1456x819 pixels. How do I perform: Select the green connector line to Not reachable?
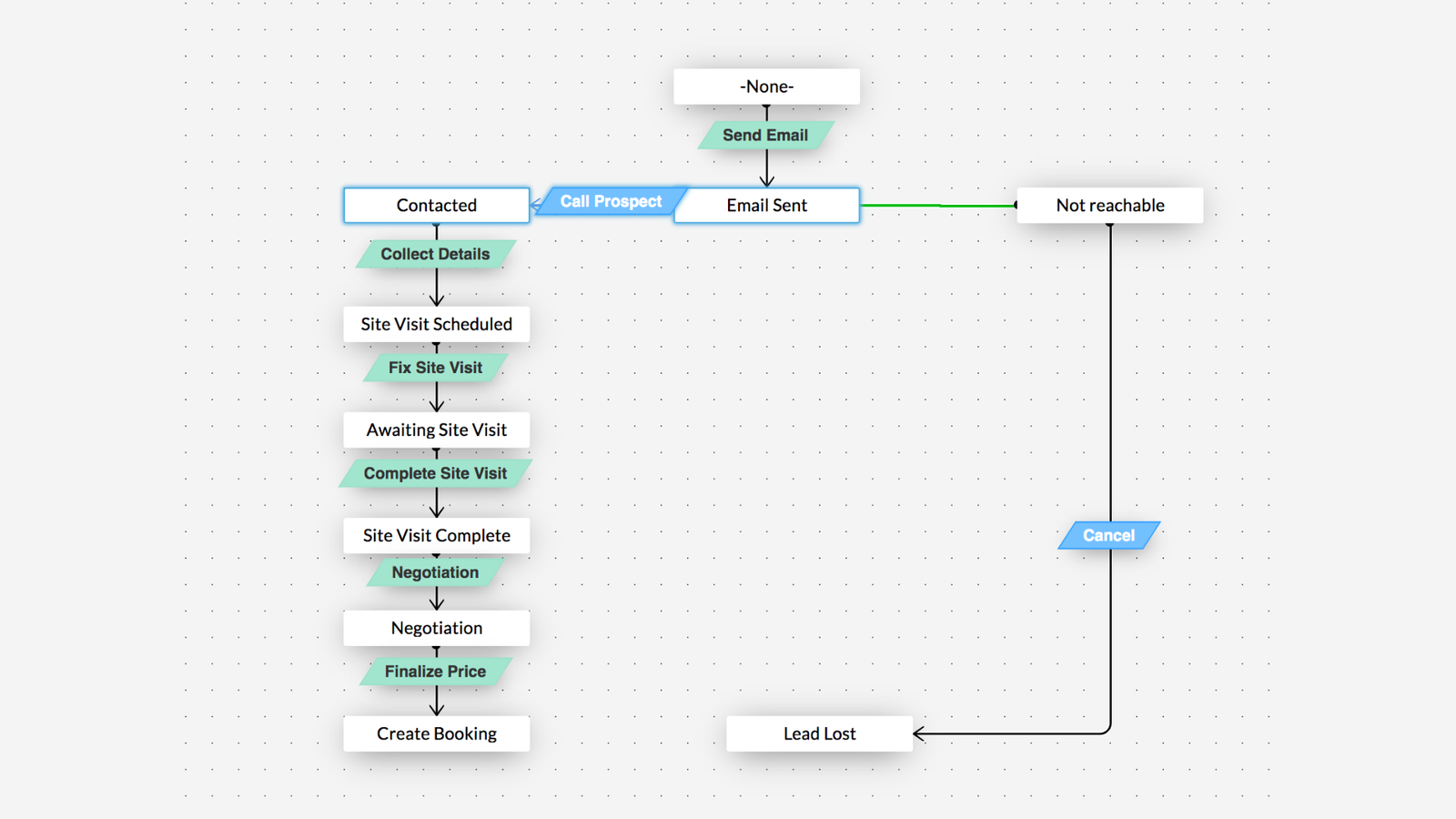938,206
